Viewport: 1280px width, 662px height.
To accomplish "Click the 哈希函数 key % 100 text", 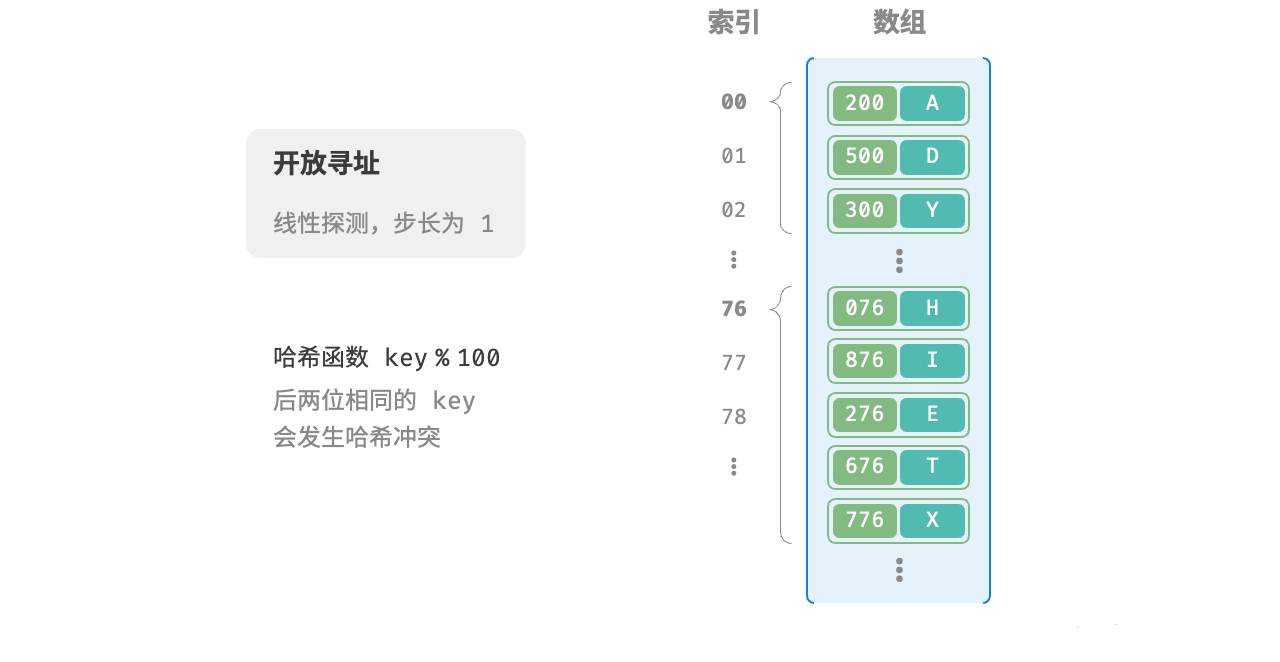I will click(x=387, y=358).
